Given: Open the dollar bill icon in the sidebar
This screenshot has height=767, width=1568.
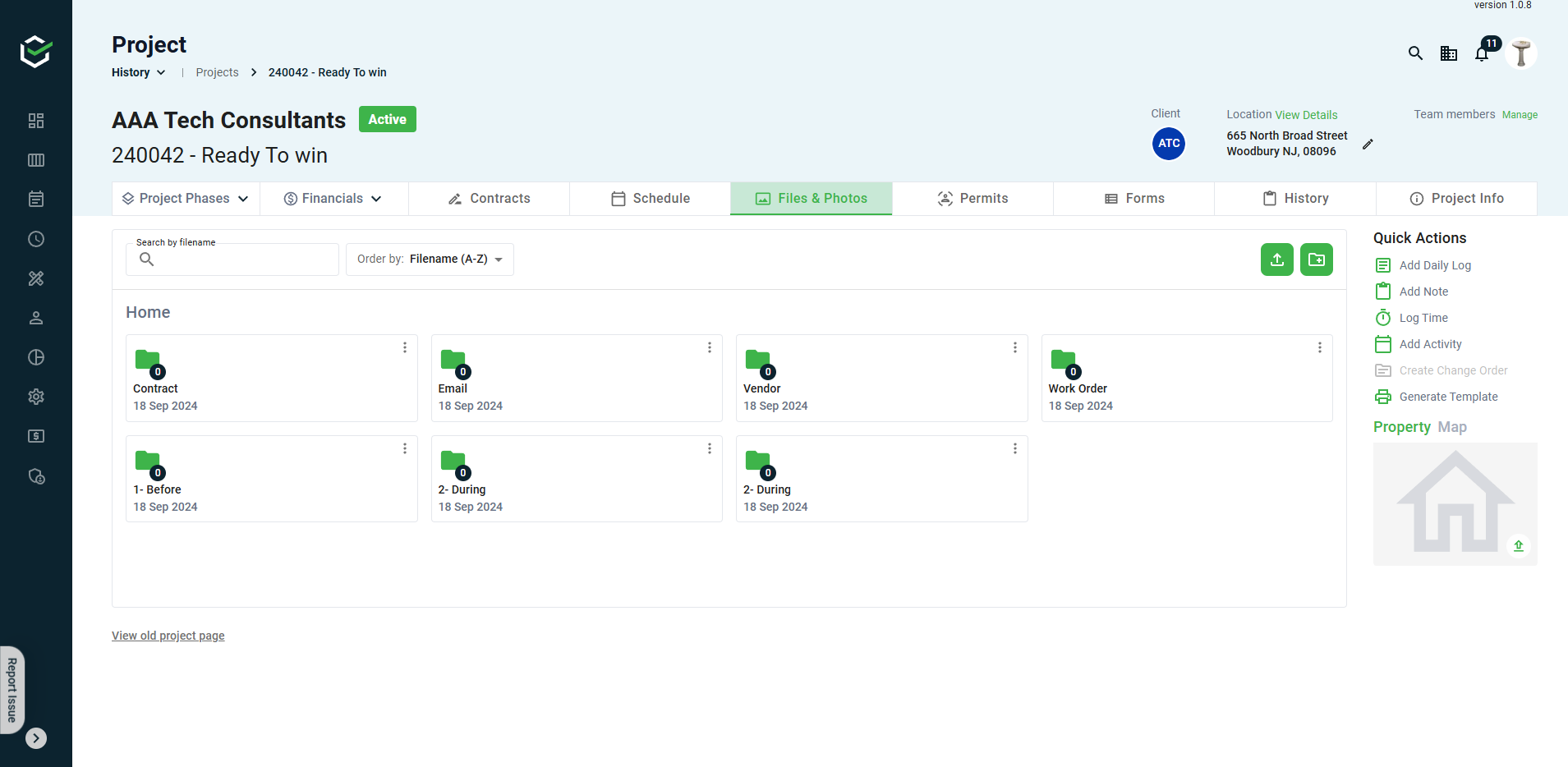Looking at the screenshot, I should 36,436.
